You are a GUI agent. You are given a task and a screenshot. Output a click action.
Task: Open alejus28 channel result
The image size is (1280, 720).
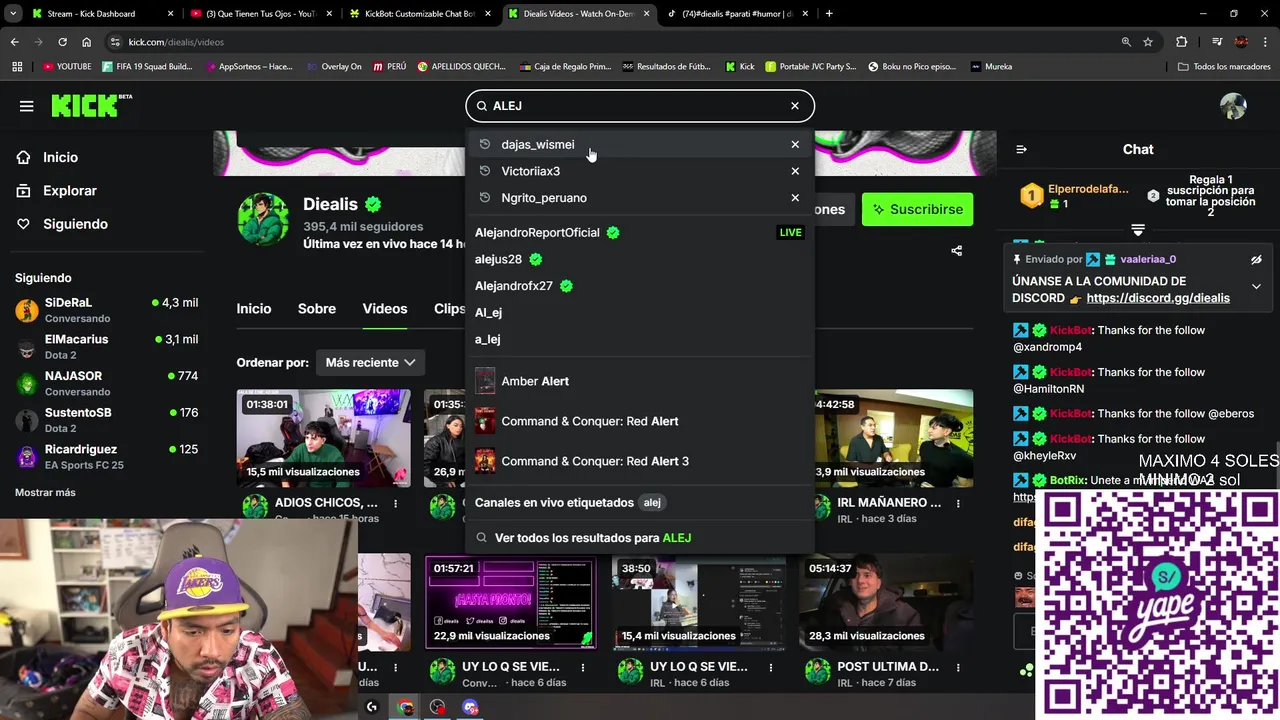point(640,259)
